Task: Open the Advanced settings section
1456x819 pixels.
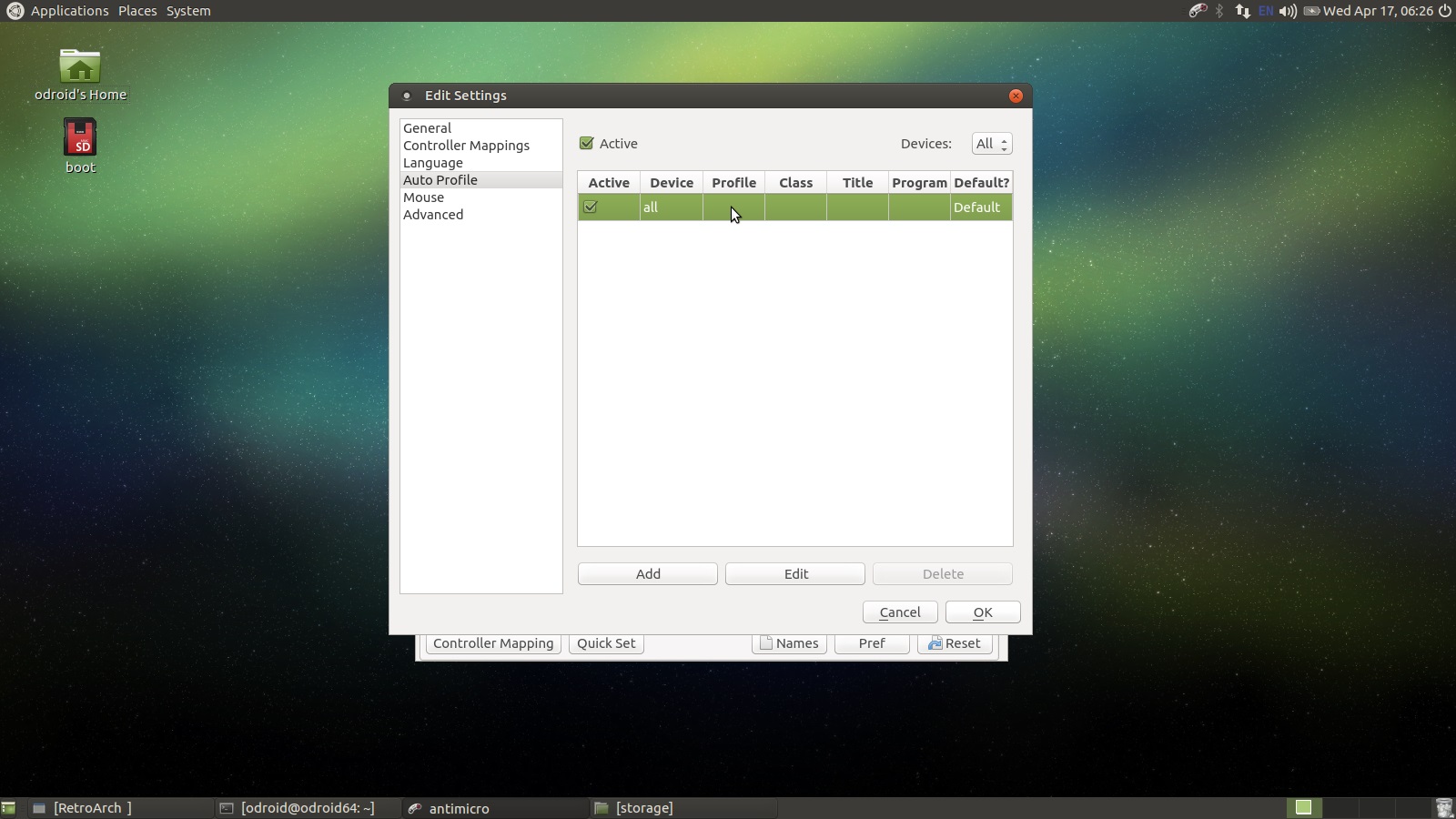Action: [433, 215]
